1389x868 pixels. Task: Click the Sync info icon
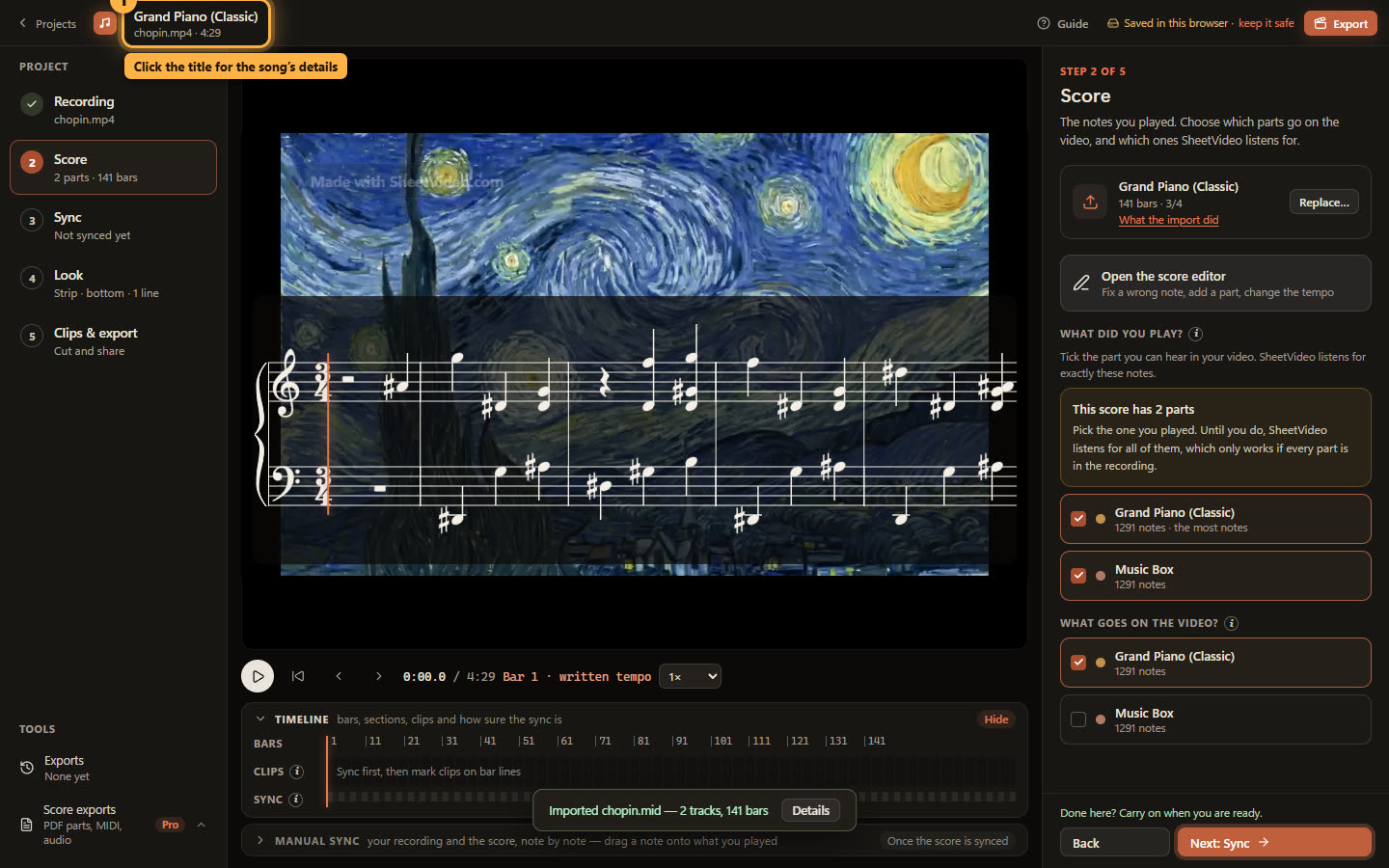click(296, 800)
